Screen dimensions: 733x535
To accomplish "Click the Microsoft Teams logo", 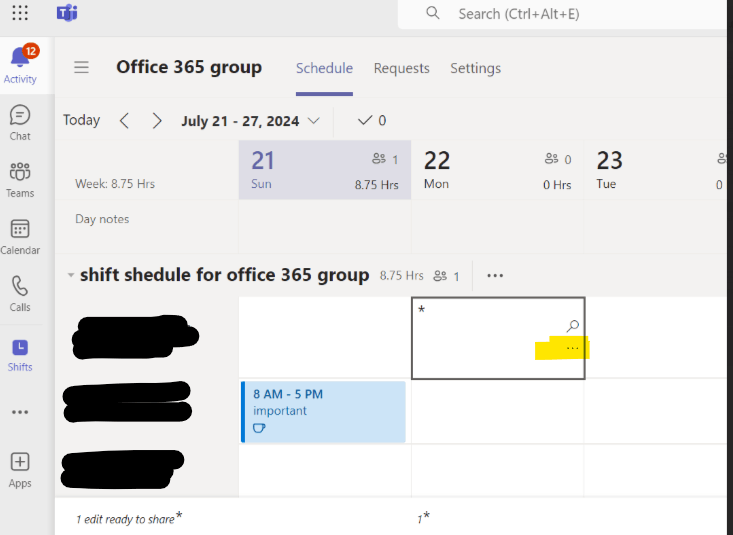I will click(67, 13).
